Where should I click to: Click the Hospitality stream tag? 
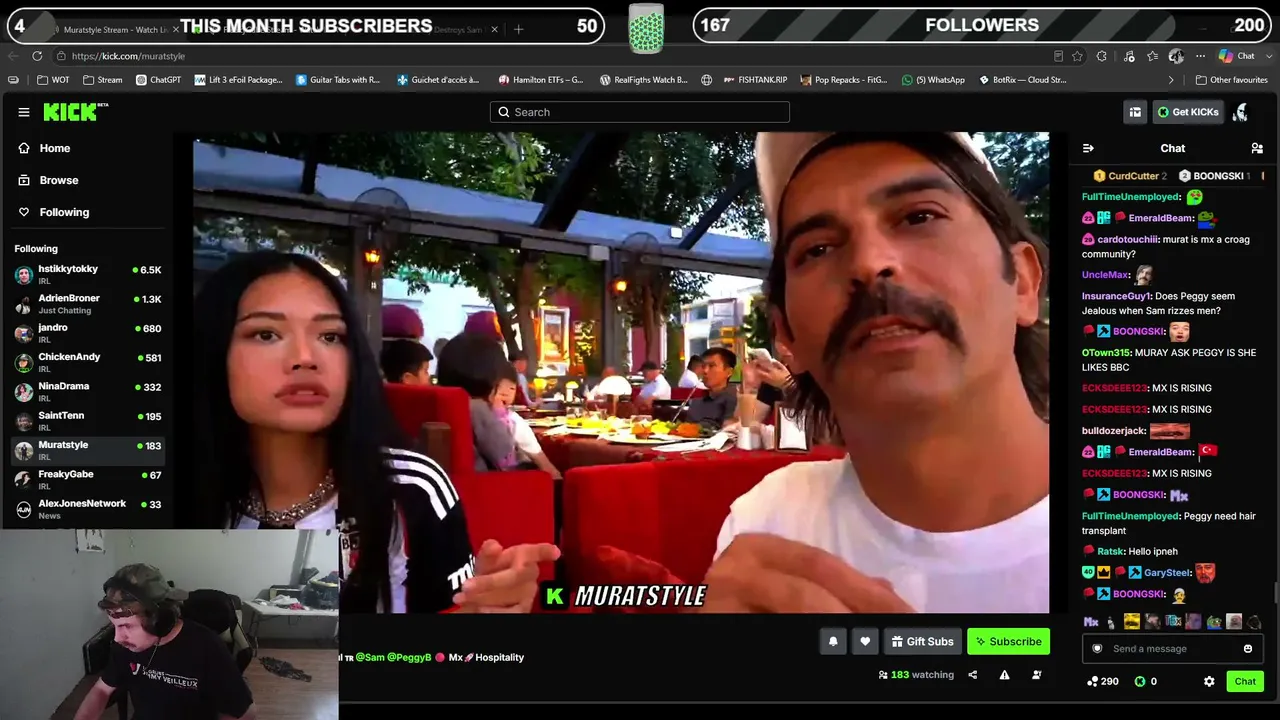499,657
